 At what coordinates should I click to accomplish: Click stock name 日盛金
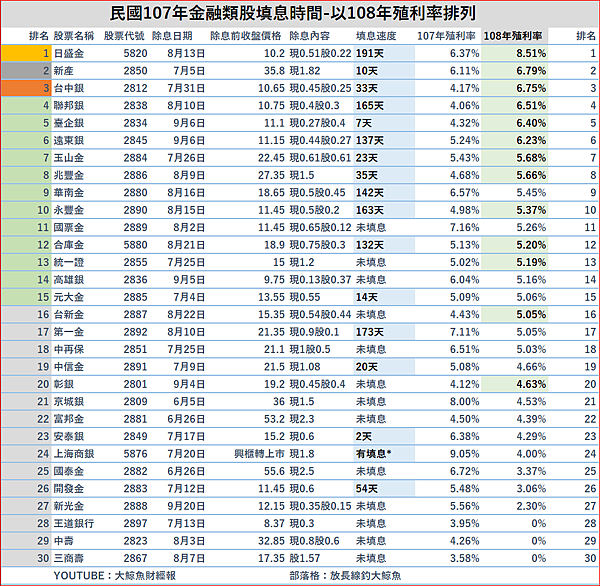(x=68, y=53)
